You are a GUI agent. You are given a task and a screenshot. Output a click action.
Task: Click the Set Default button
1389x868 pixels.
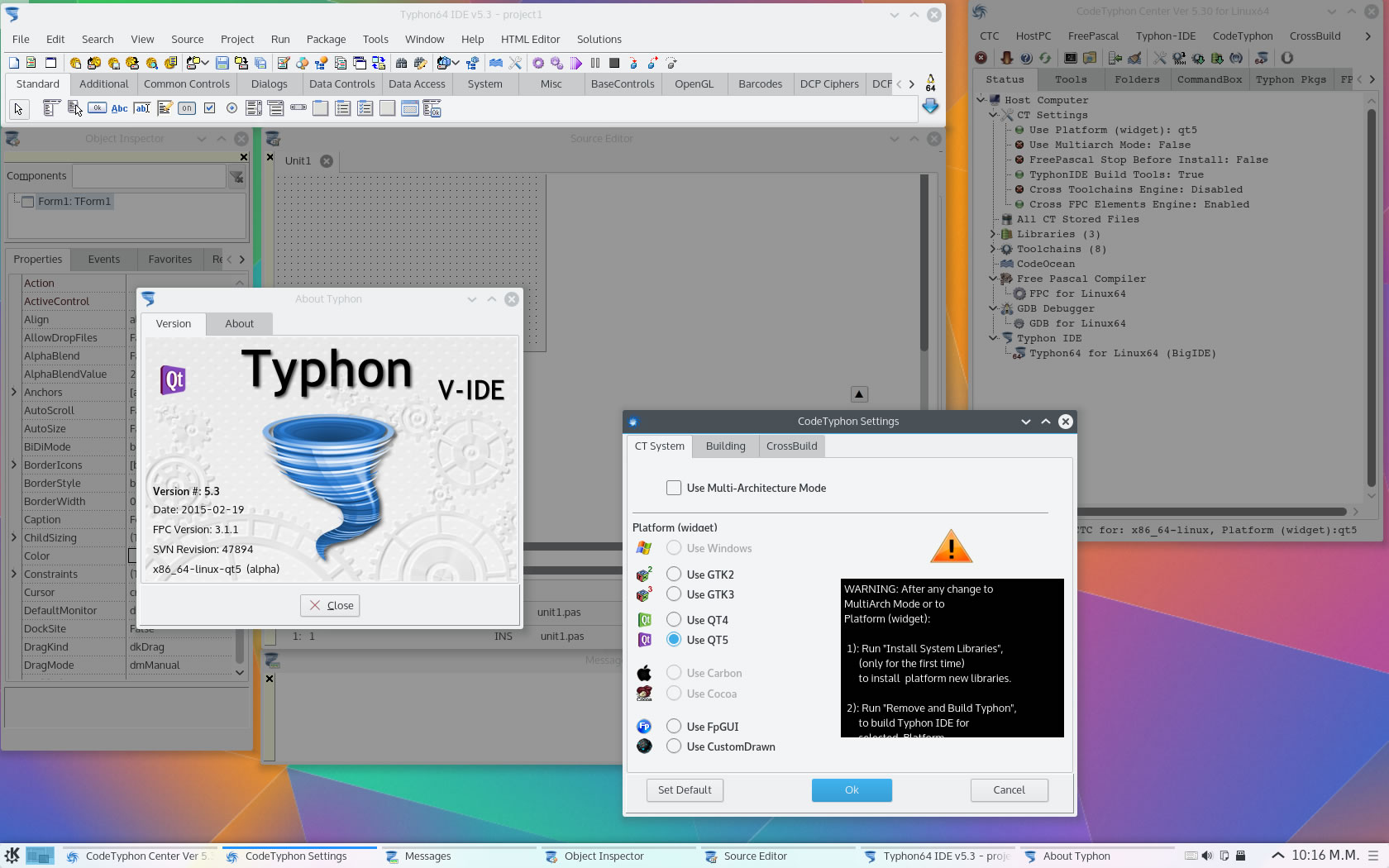point(685,789)
